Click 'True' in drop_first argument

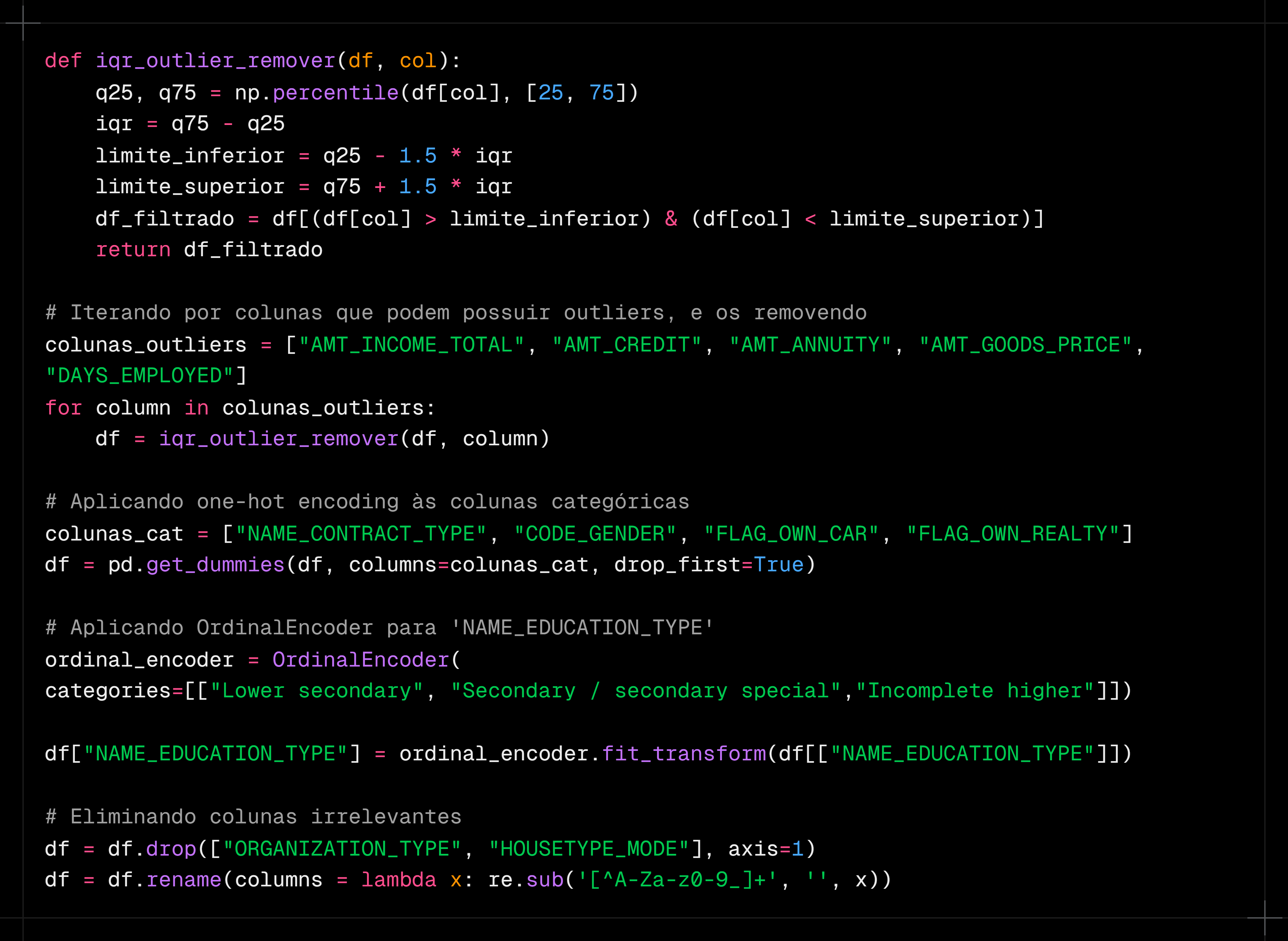[x=778, y=565]
